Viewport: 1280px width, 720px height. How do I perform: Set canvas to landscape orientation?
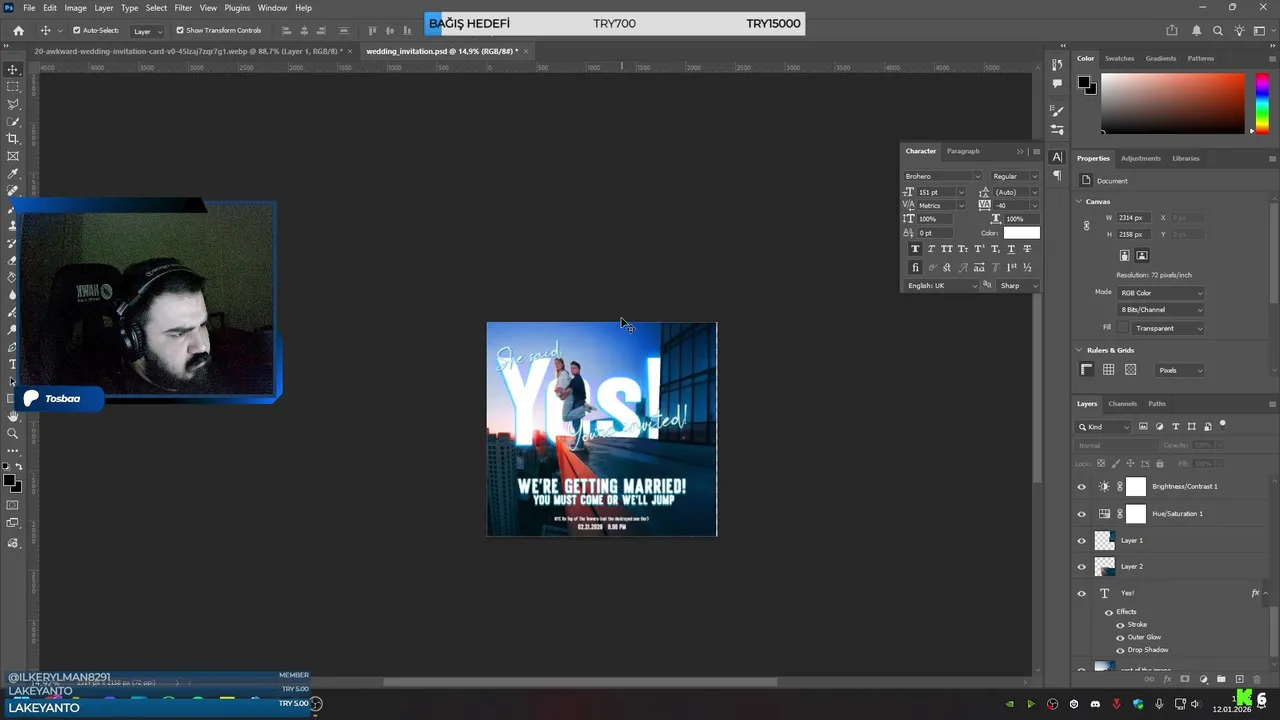coord(1142,256)
